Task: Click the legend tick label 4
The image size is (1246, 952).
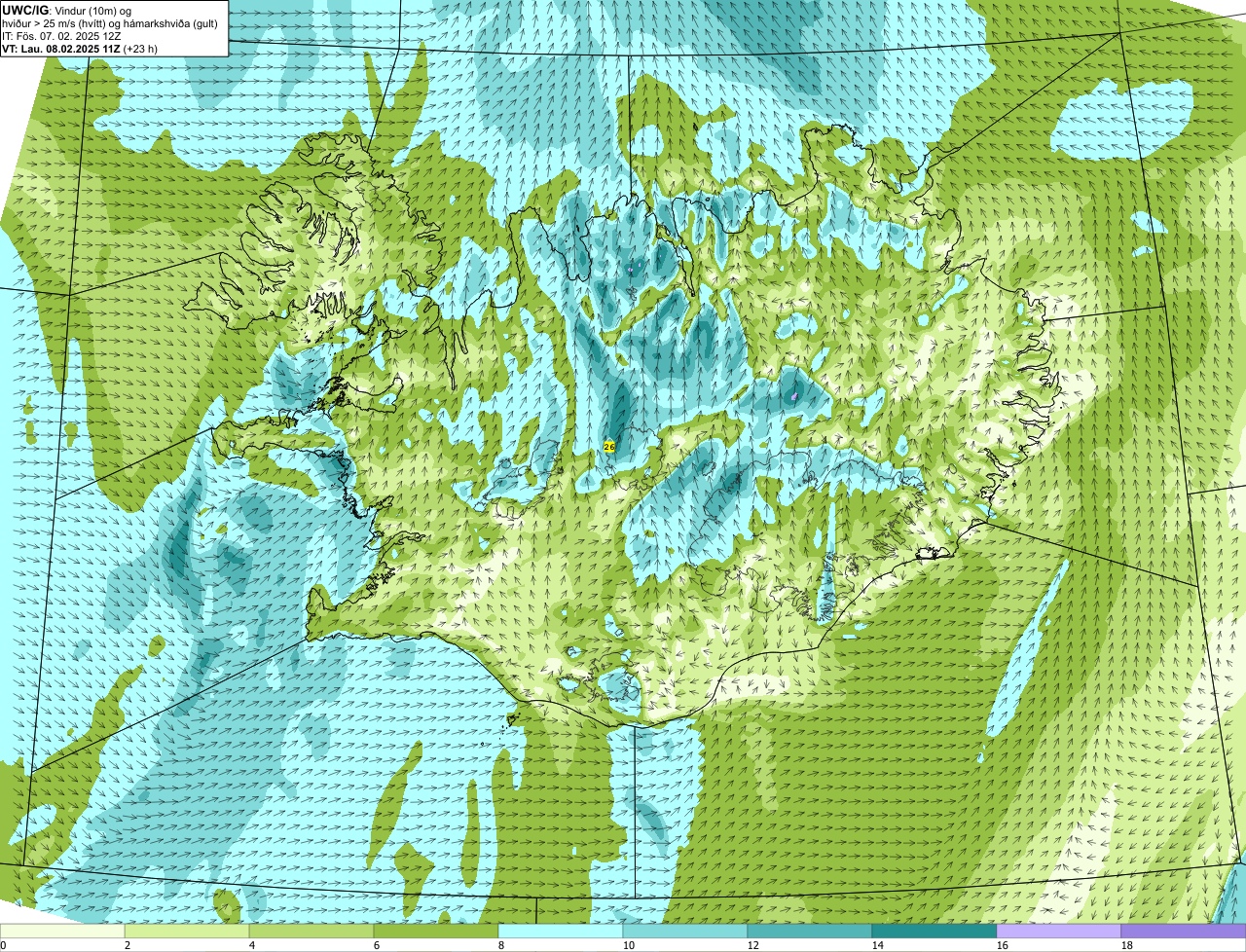Action: tap(251, 945)
